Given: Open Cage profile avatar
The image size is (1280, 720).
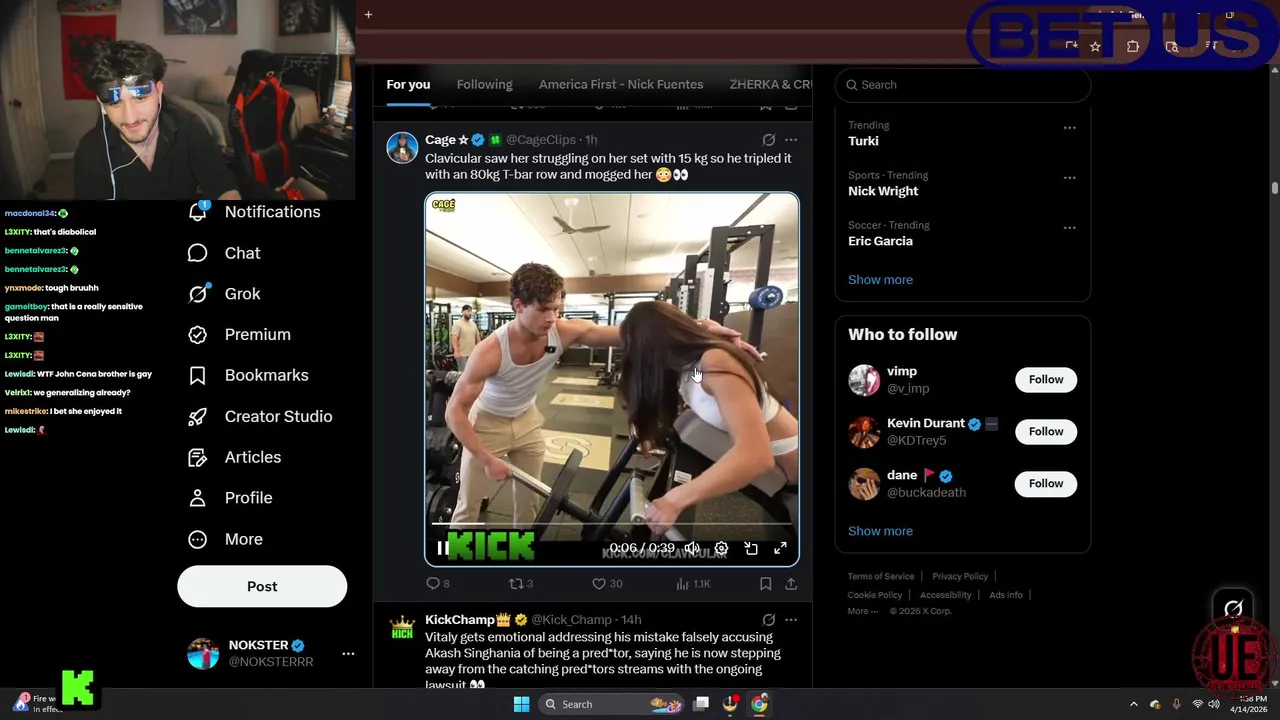Looking at the screenshot, I should (x=402, y=148).
